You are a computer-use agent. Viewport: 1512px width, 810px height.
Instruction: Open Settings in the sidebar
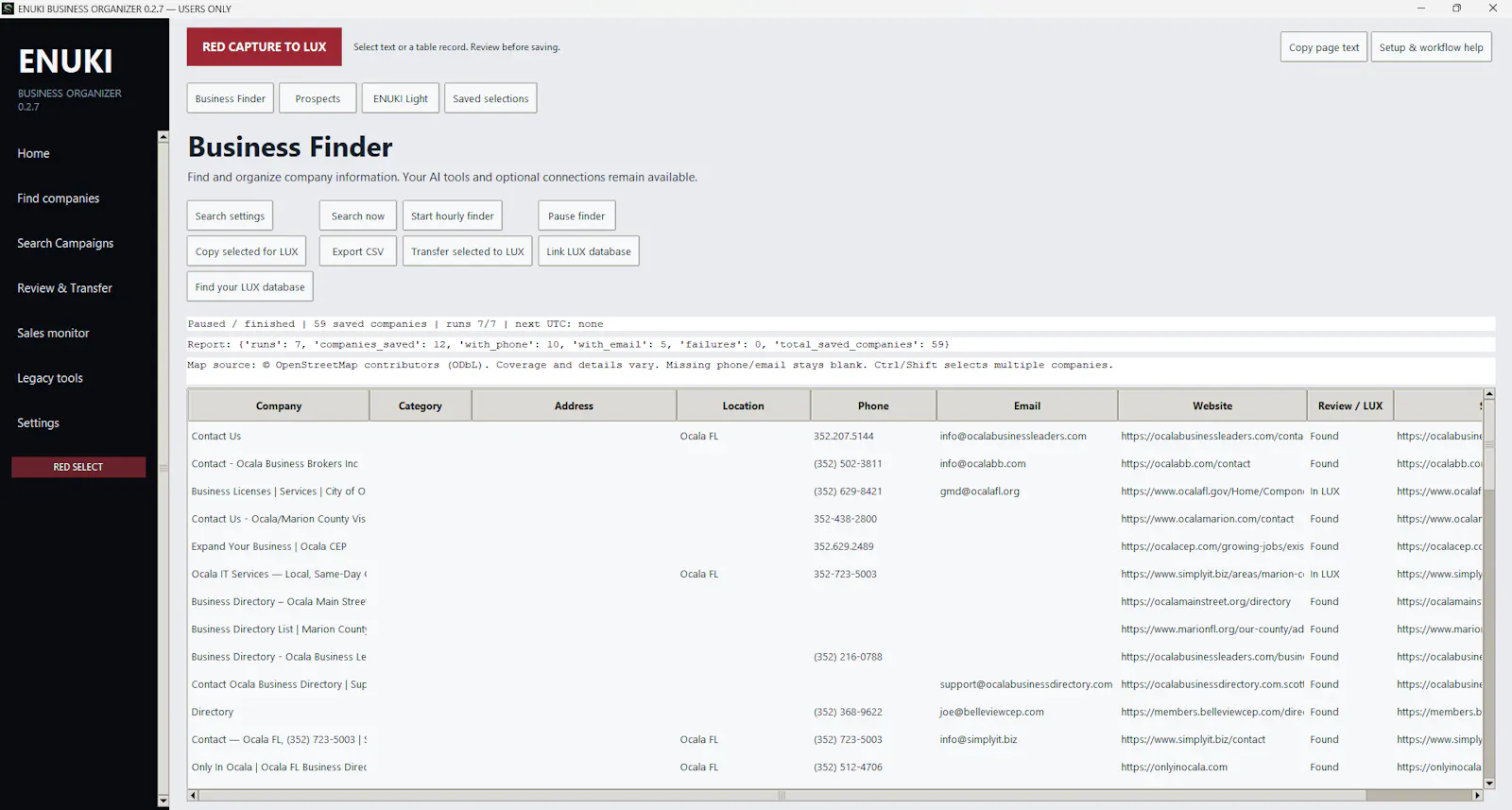click(39, 422)
